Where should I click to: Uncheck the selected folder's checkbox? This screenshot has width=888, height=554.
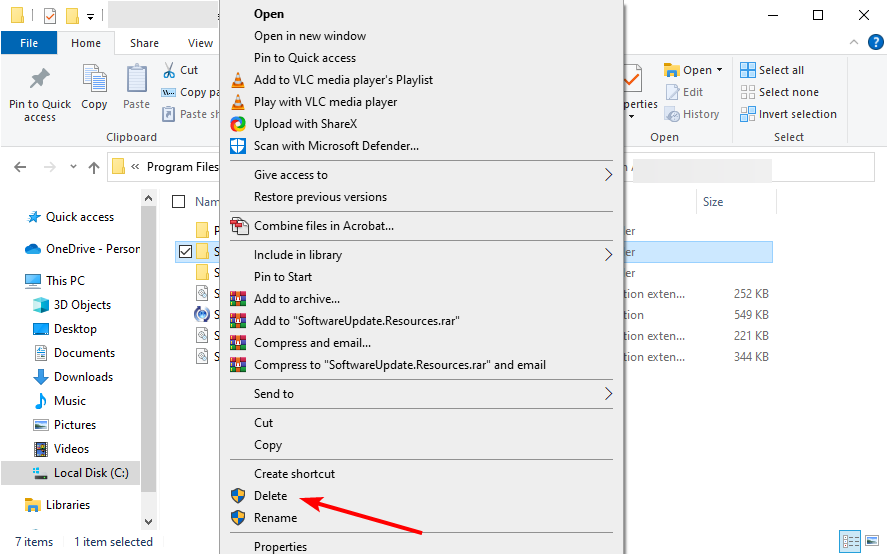[x=185, y=251]
